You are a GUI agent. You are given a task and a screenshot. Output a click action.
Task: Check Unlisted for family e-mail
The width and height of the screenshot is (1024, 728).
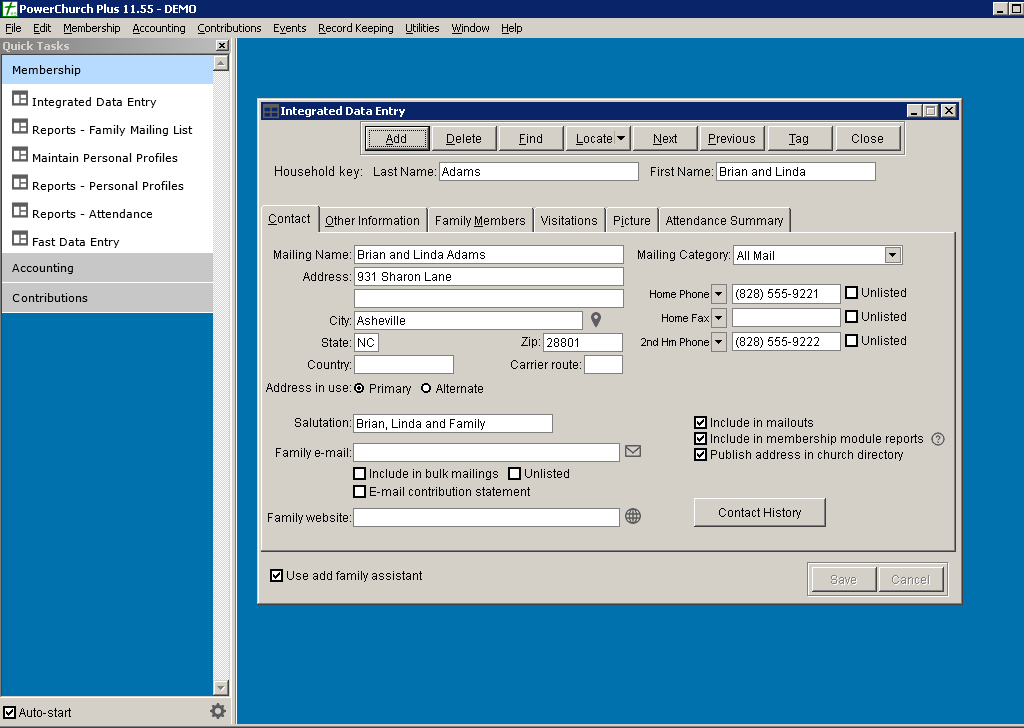(515, 473)
